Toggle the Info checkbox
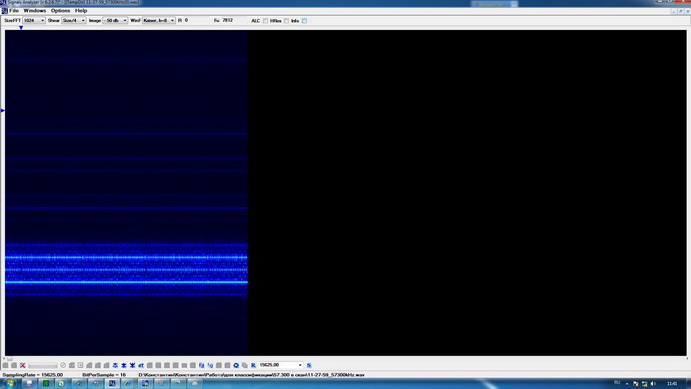Screen dimensions: 691x389 (x=305, y=21)
